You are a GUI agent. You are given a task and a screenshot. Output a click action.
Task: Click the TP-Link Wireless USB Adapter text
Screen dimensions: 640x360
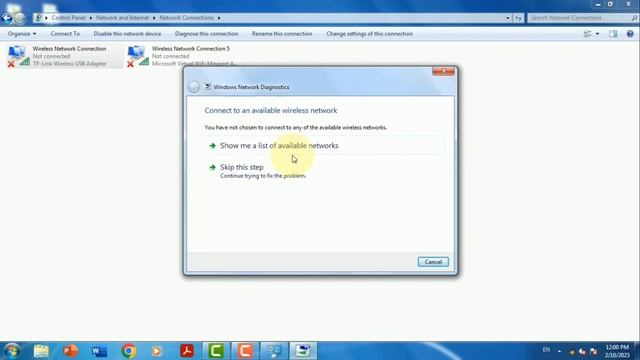point(69,64)
